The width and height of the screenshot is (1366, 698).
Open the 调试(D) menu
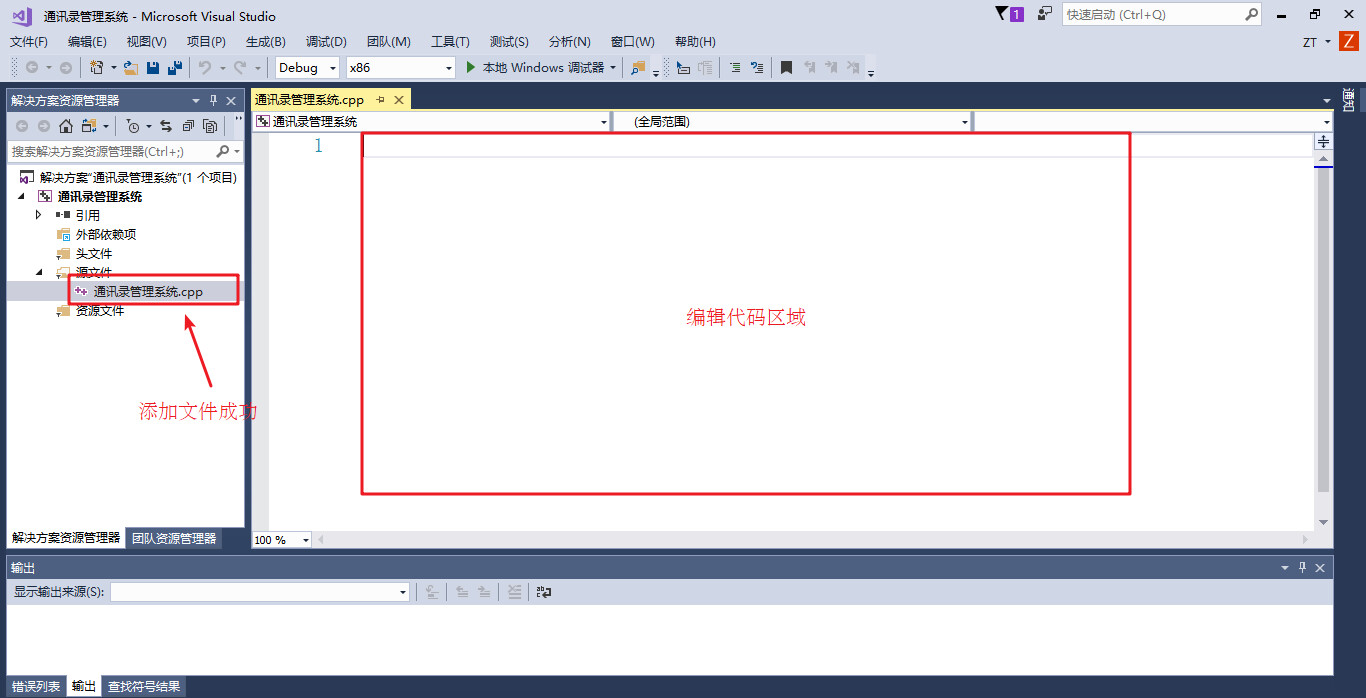(x=326, y=42)
